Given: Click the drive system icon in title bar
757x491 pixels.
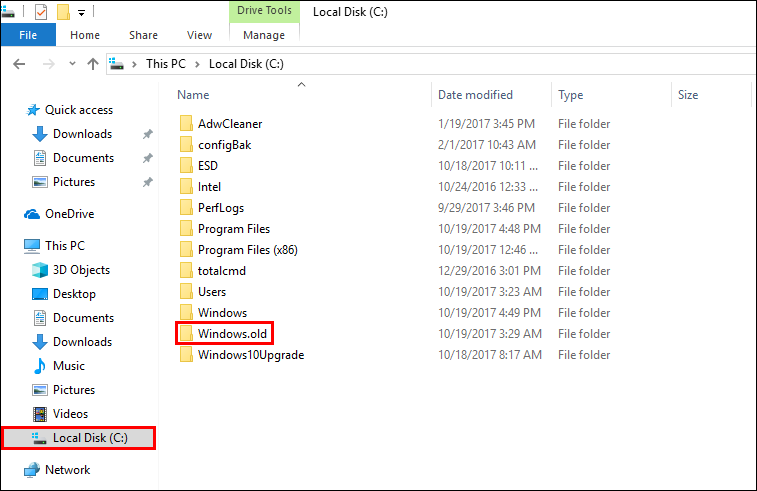Looking at the screenshot, I should pyautogui.click(x=8, y=13).
